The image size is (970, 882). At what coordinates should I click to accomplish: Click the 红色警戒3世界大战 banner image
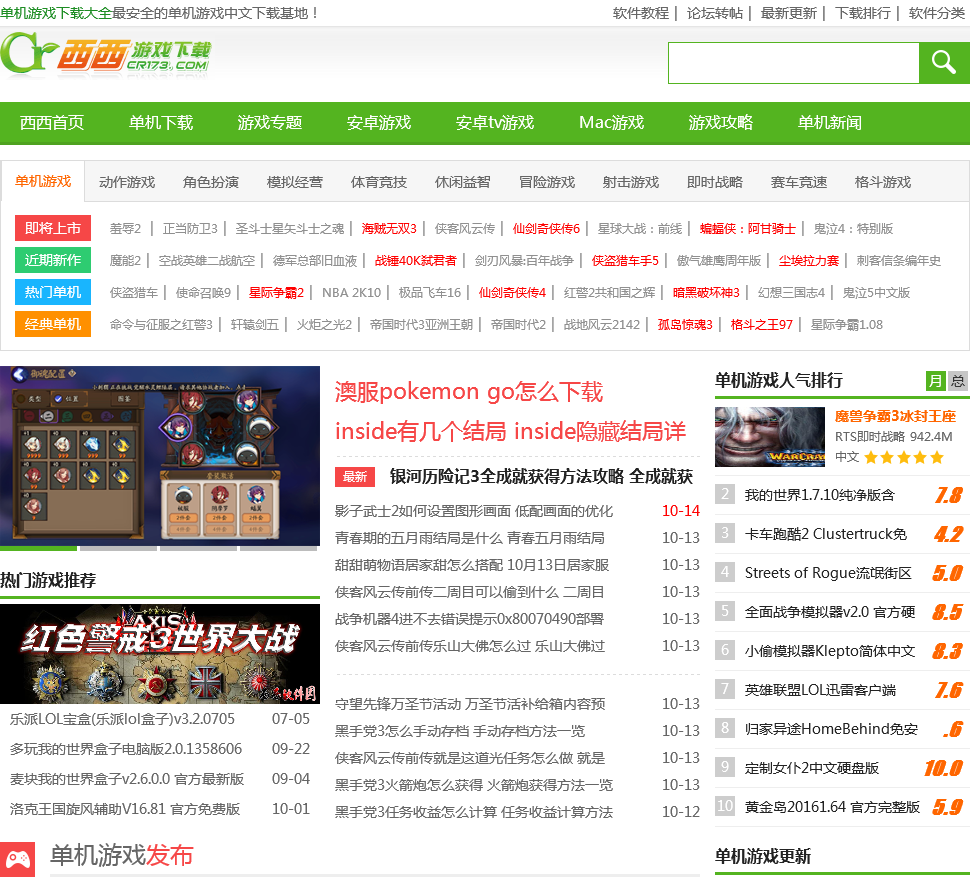(160, 654)
